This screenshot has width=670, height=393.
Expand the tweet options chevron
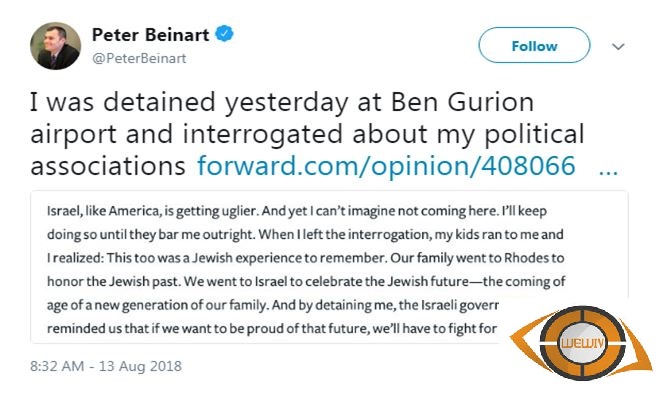tap(618, 46)
